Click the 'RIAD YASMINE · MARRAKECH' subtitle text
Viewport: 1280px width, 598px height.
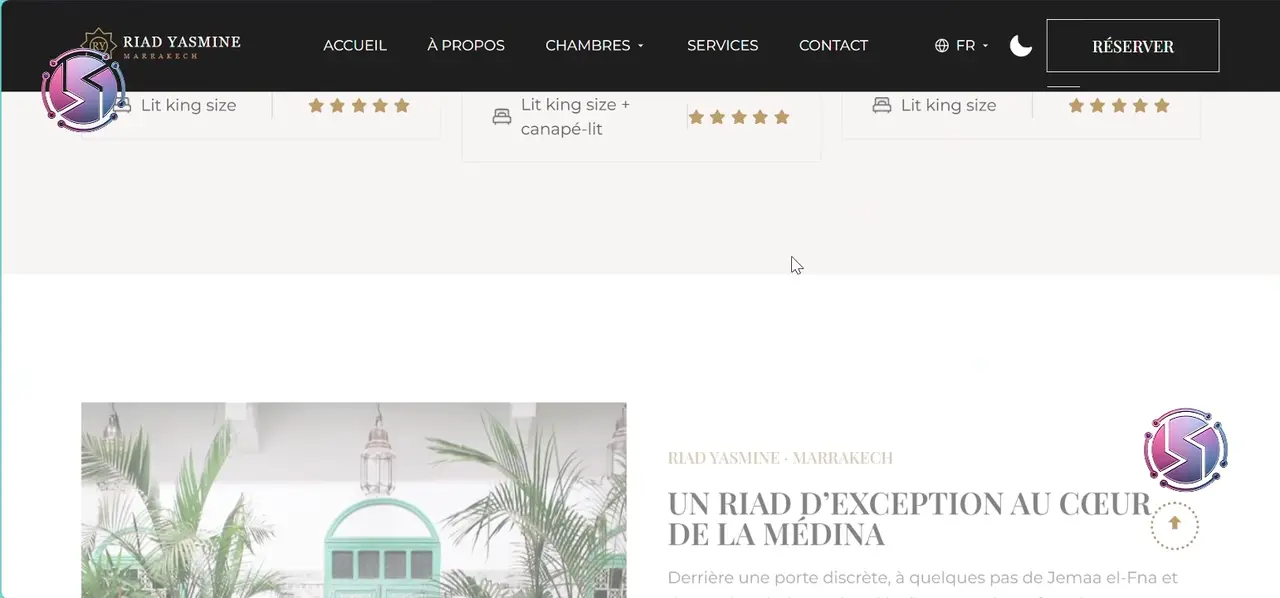click(x=780, y=458)
